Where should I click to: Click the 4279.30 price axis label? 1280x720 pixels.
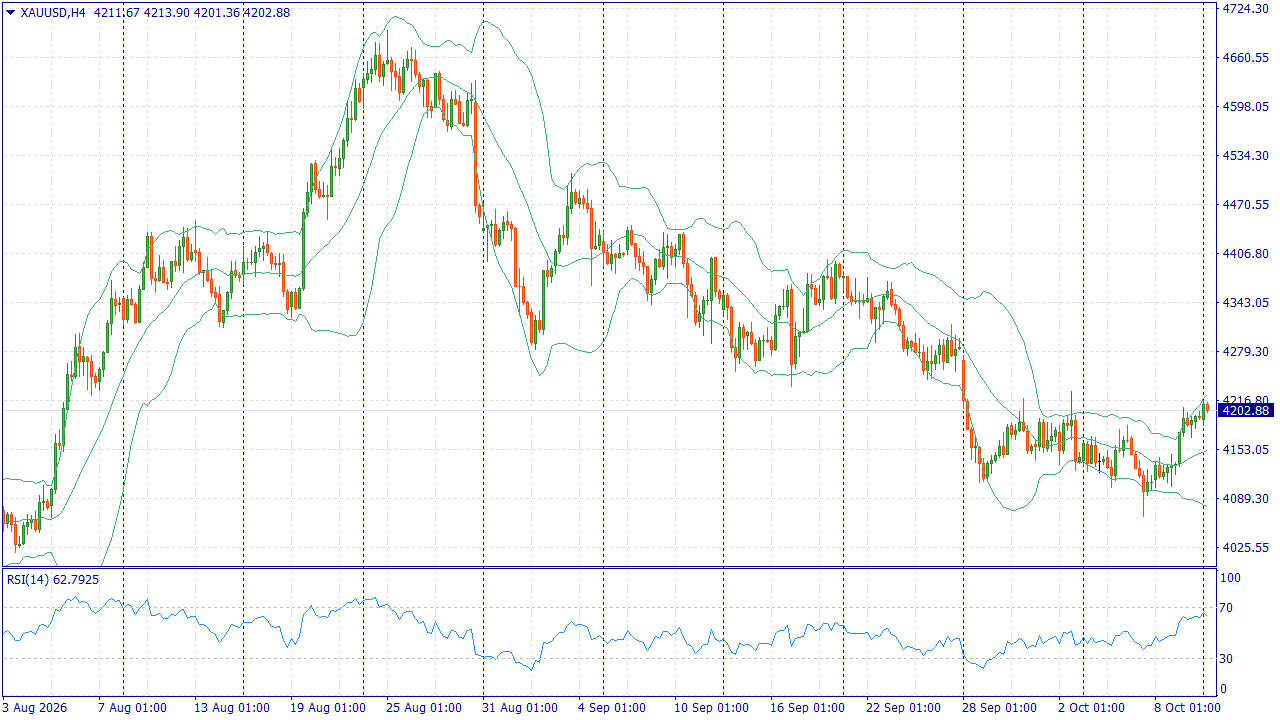point(1245,351)
